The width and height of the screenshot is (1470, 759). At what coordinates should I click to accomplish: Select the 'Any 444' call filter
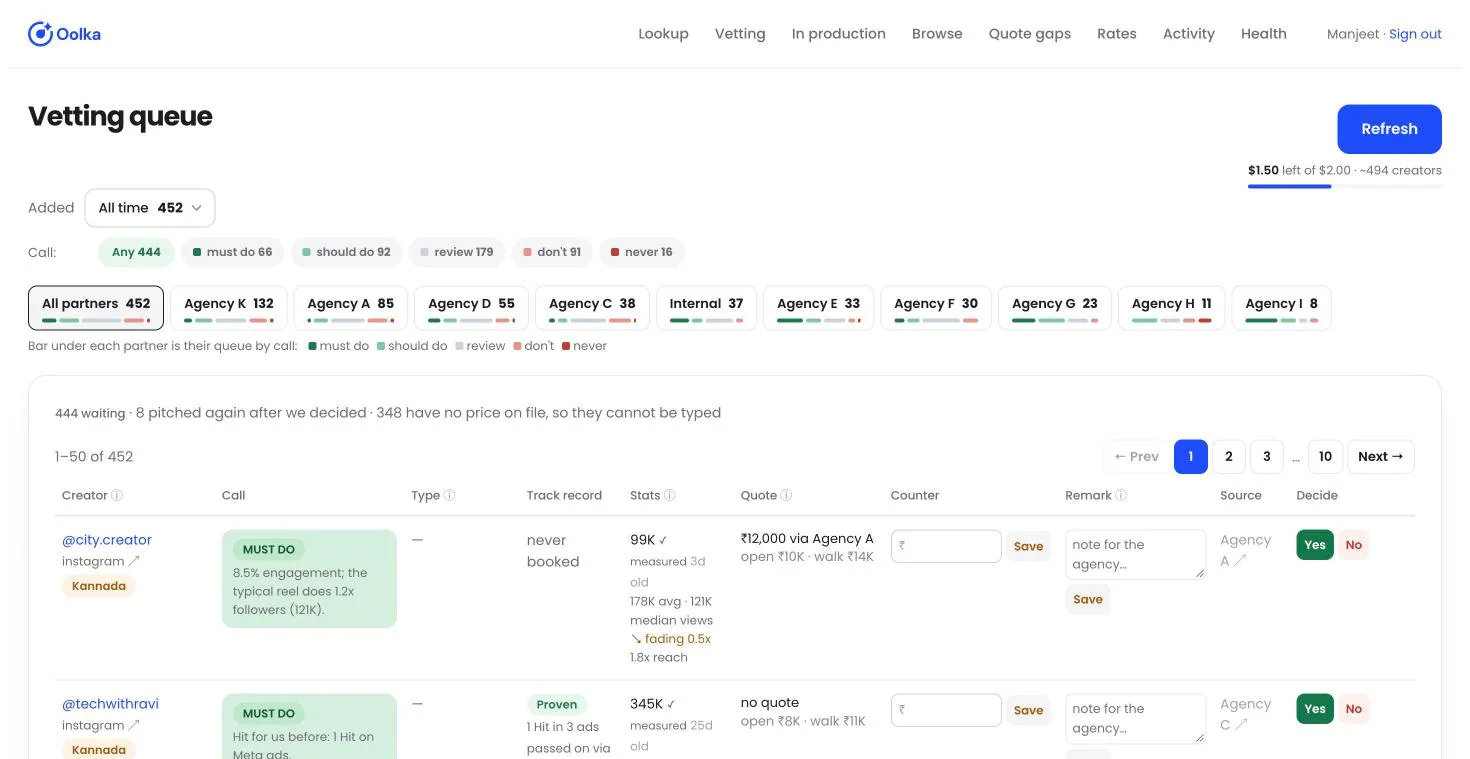(x=136, y=252)
